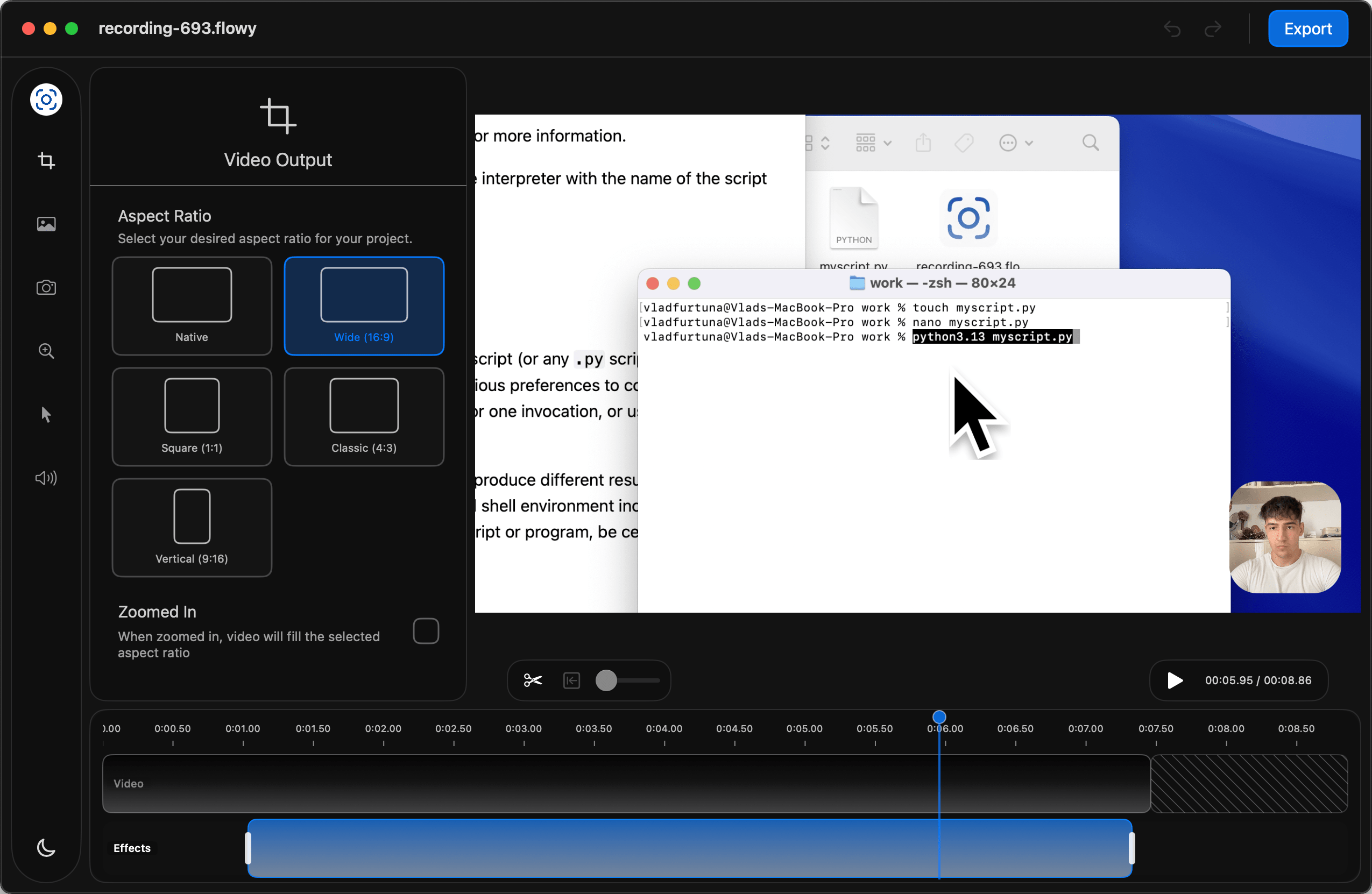Open the Video Output panel via the top logo
This screenshot has width=1372, height=894.
[x=46, y=99]
